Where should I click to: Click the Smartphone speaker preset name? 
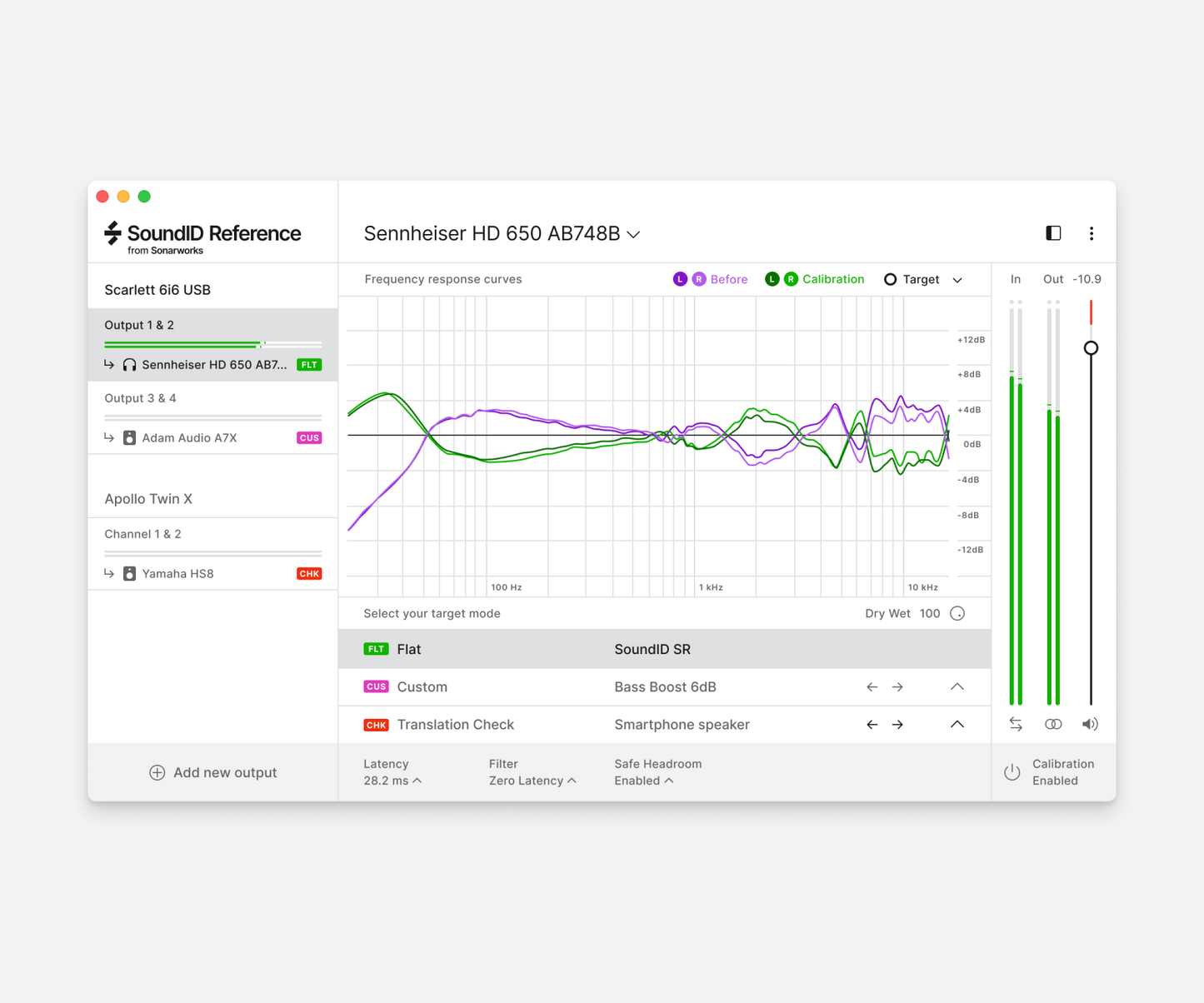click(x=682, y=725)
